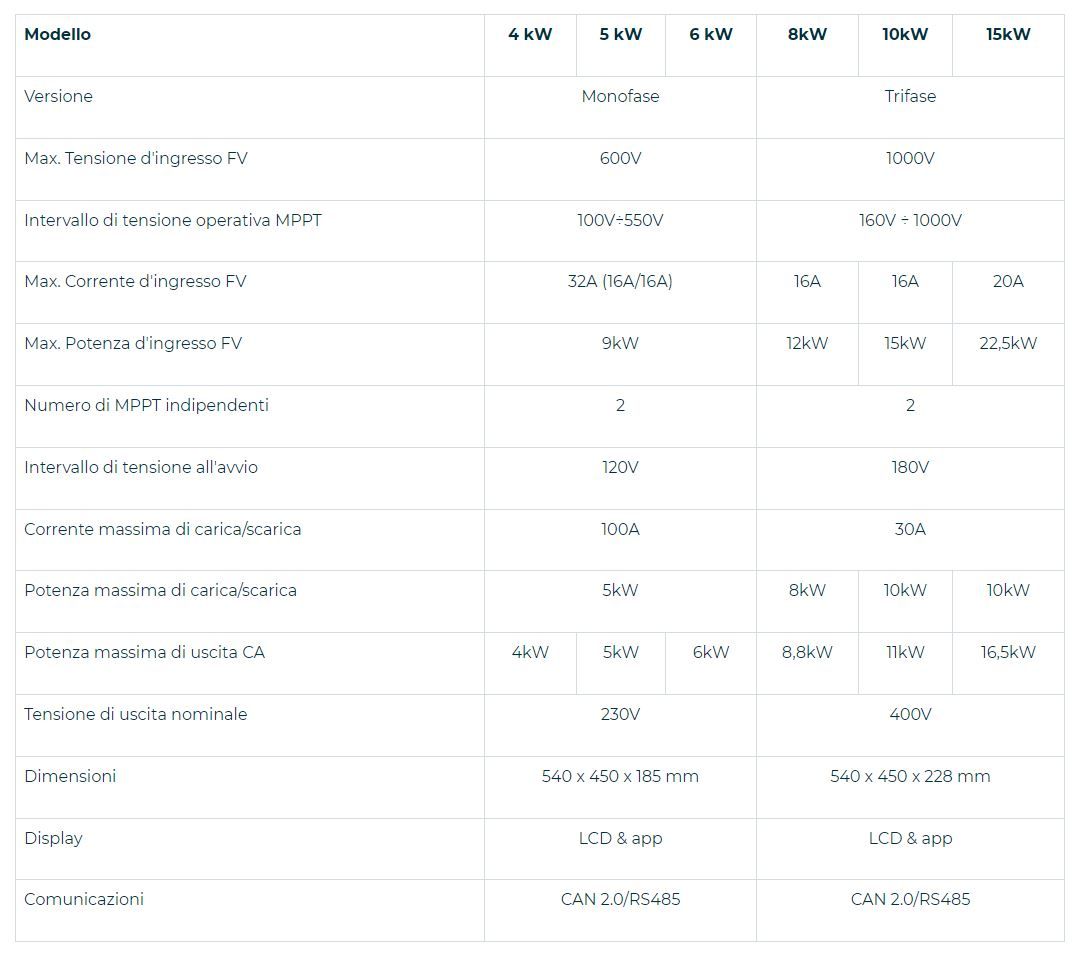Click the '100A' charge current cell

point(620,529)
